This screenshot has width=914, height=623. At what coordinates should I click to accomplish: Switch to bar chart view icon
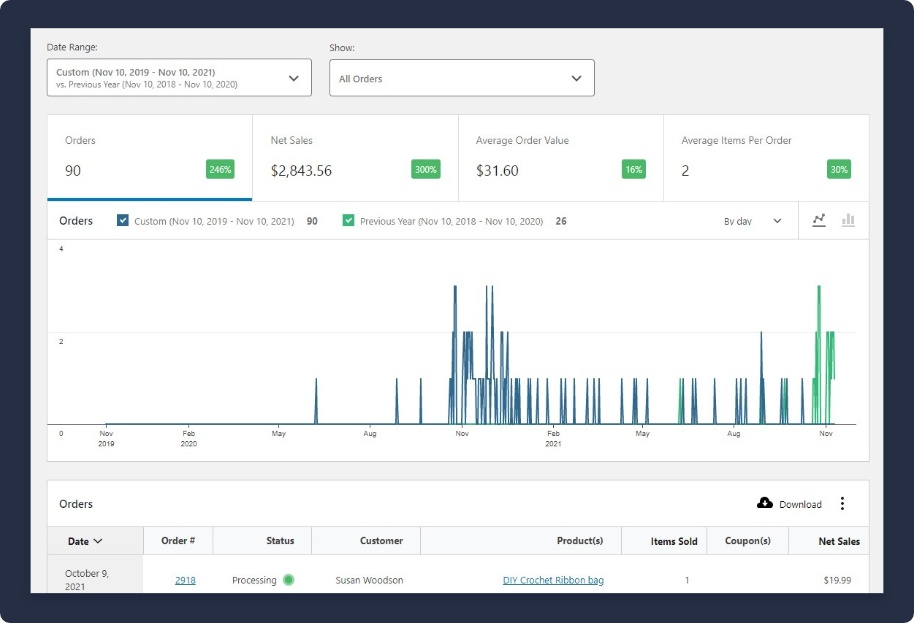click(x=848, y=221)
